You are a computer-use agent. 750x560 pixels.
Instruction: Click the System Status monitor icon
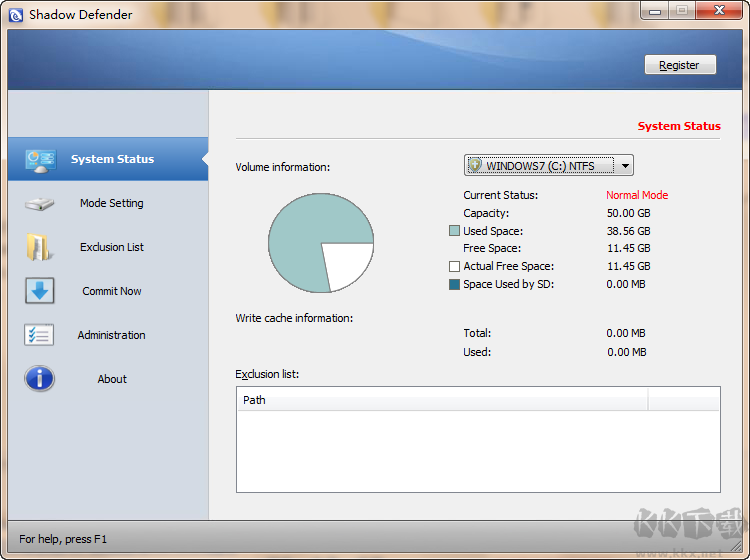40,159
